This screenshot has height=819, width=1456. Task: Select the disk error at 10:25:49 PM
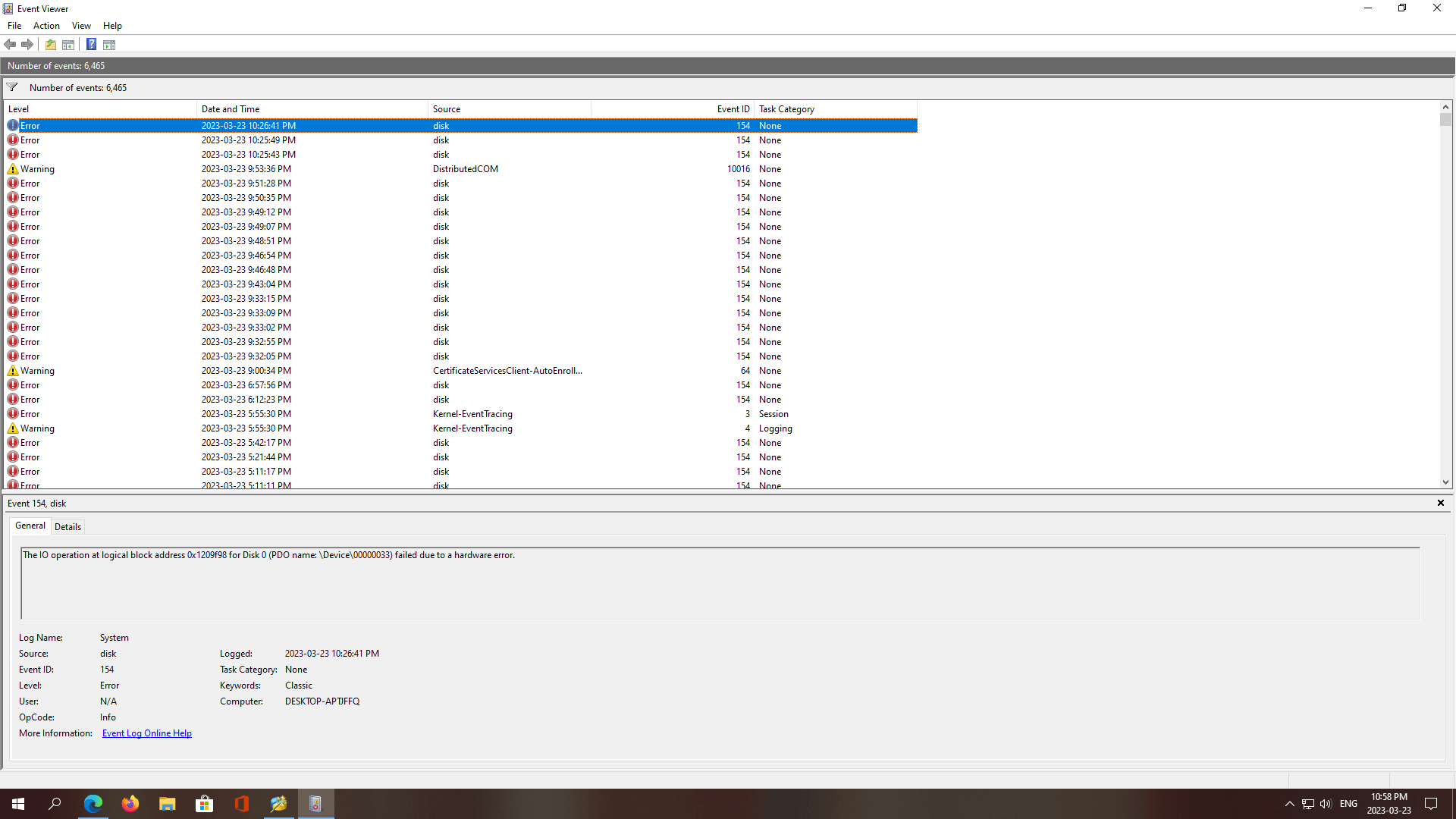pos(461,140)
